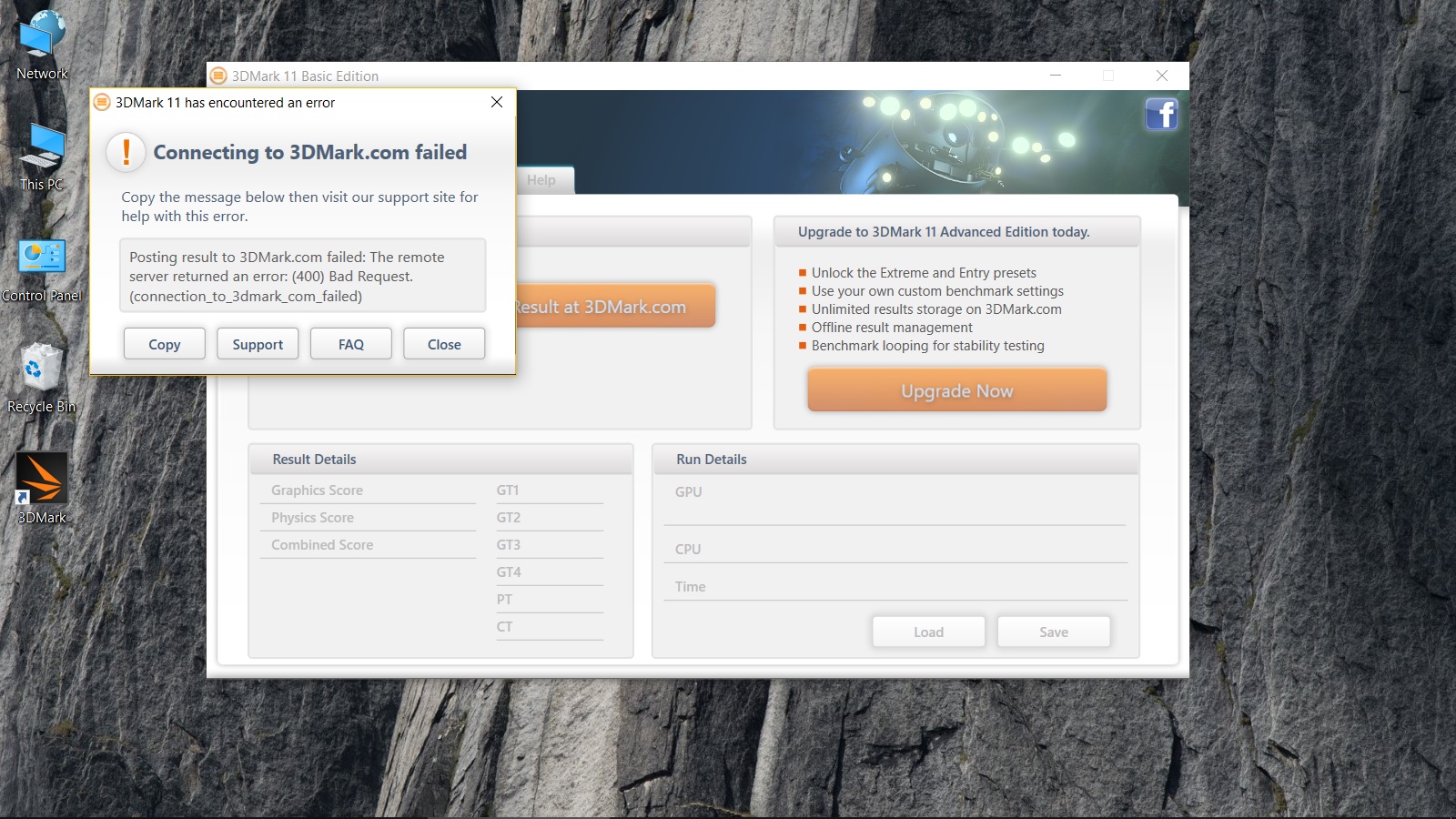Click 'Use your own custom benchmark settings'
Image resolution: width=1456 pixels, height=819 pixels.
pyautogui.click(x=937, y=291)
